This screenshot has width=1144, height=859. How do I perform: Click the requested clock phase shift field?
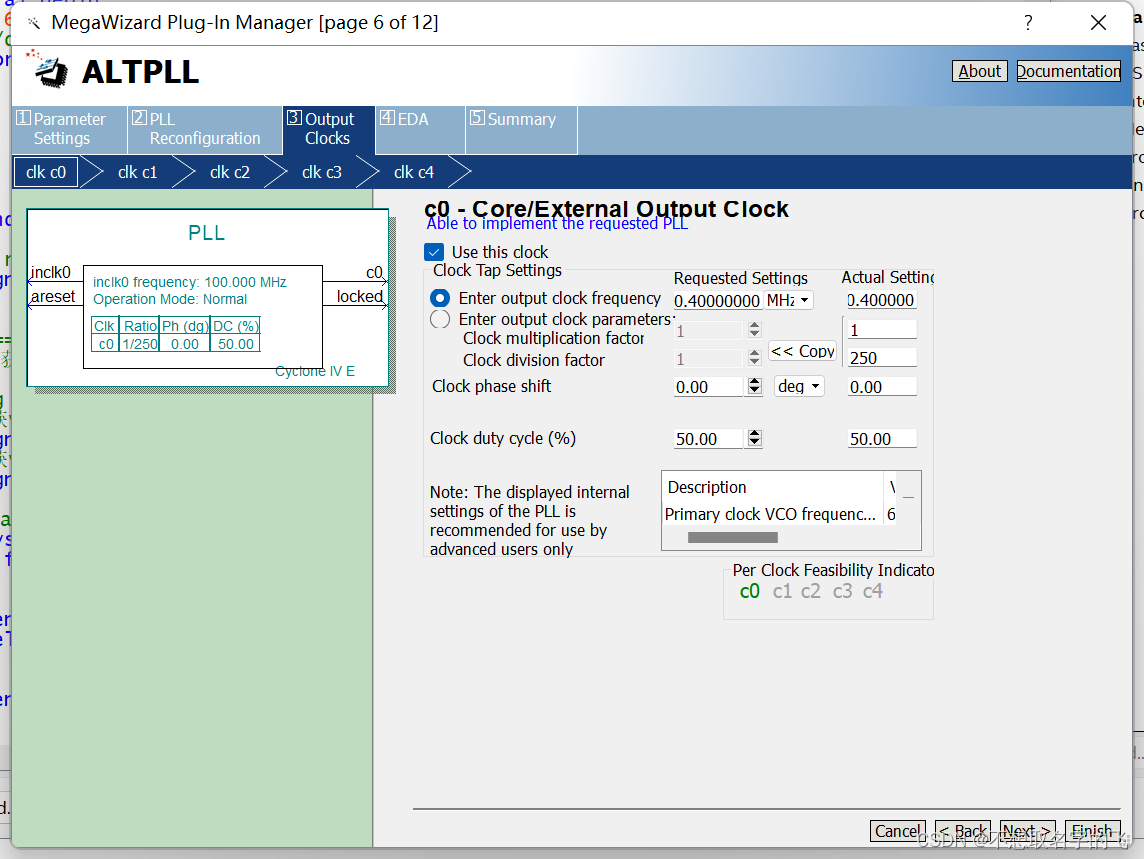coord(708,387)
